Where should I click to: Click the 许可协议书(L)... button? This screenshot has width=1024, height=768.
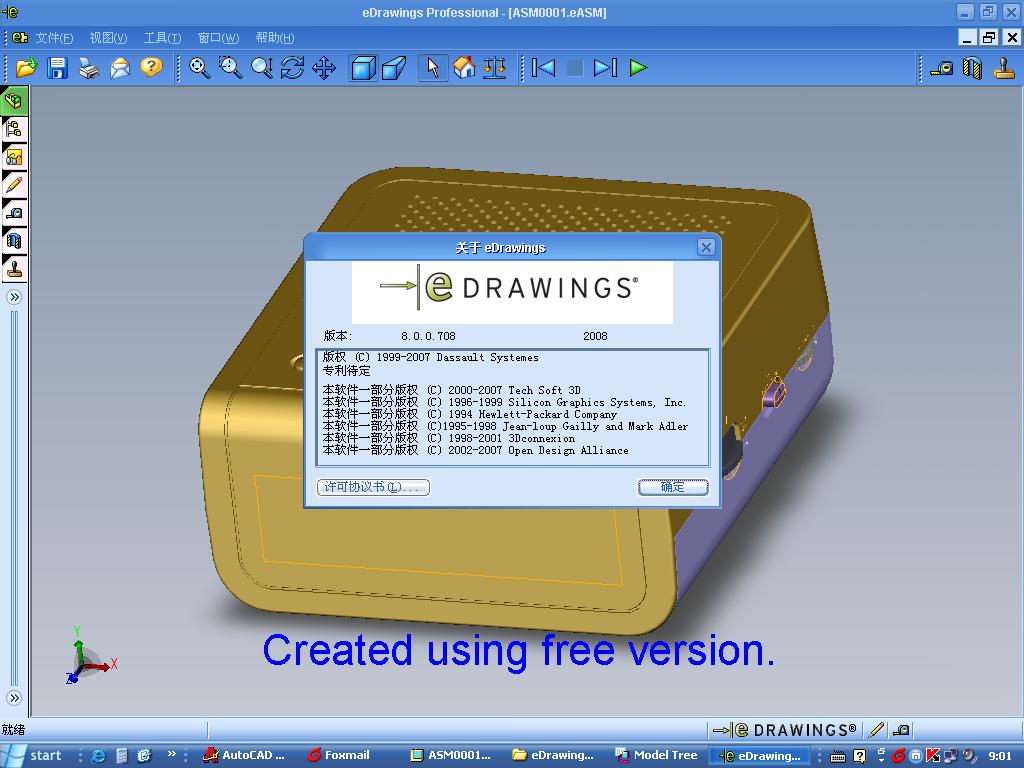373,487
